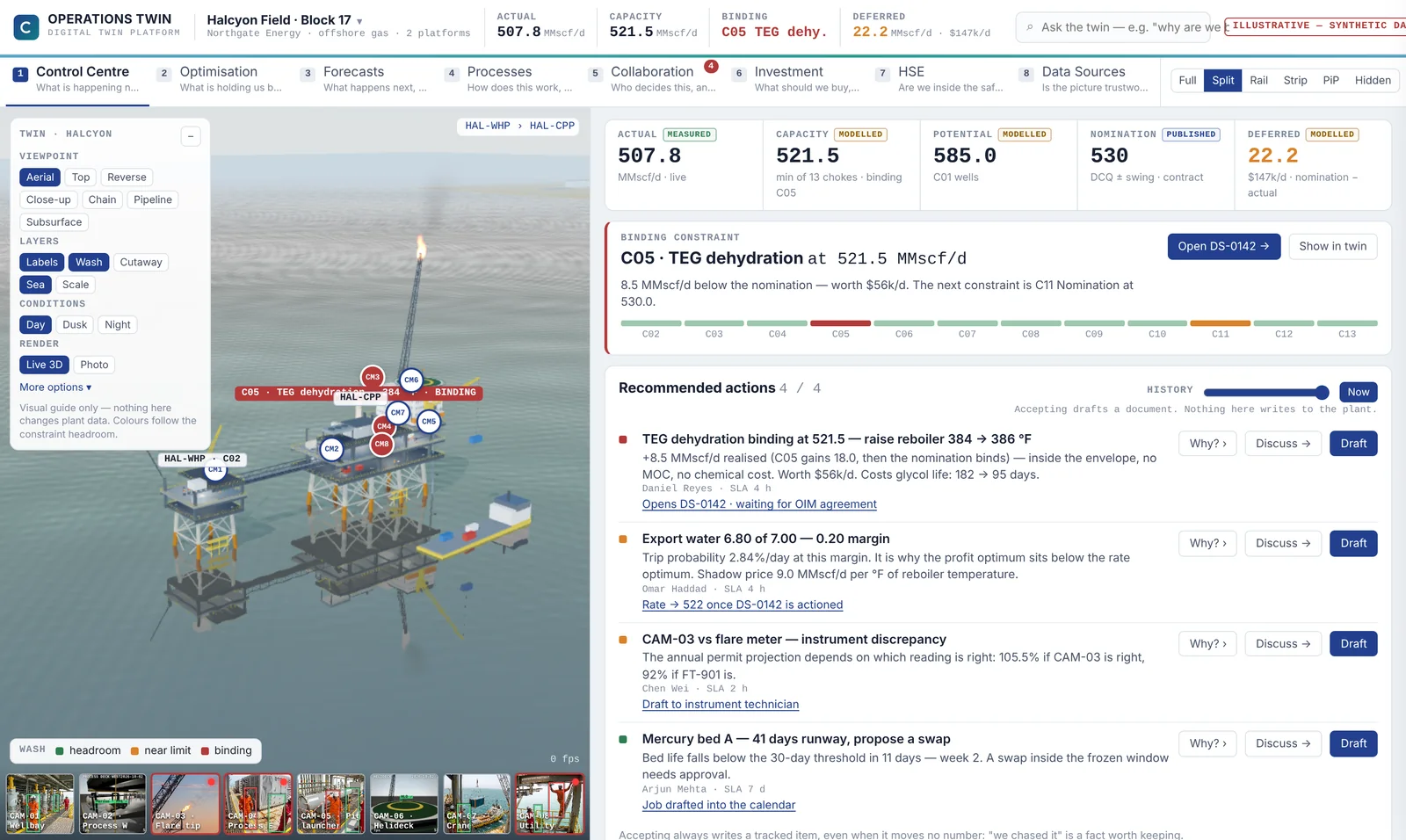
Task: Expand Why? for Export water action
Action: pyautogui.click(x=1207, y=543)
